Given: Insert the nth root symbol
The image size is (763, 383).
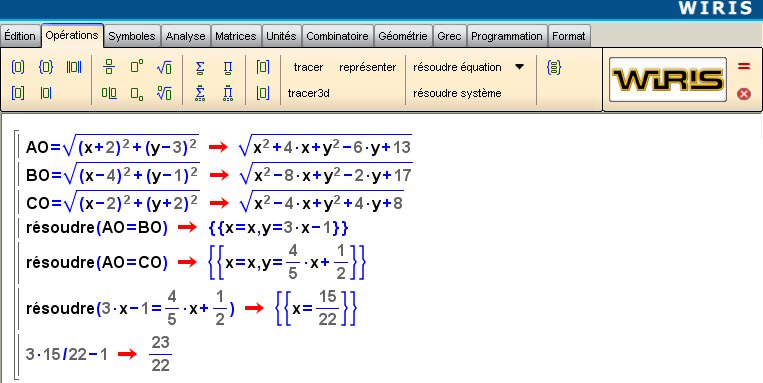Looking at the screenshot, I should point(164,93).
